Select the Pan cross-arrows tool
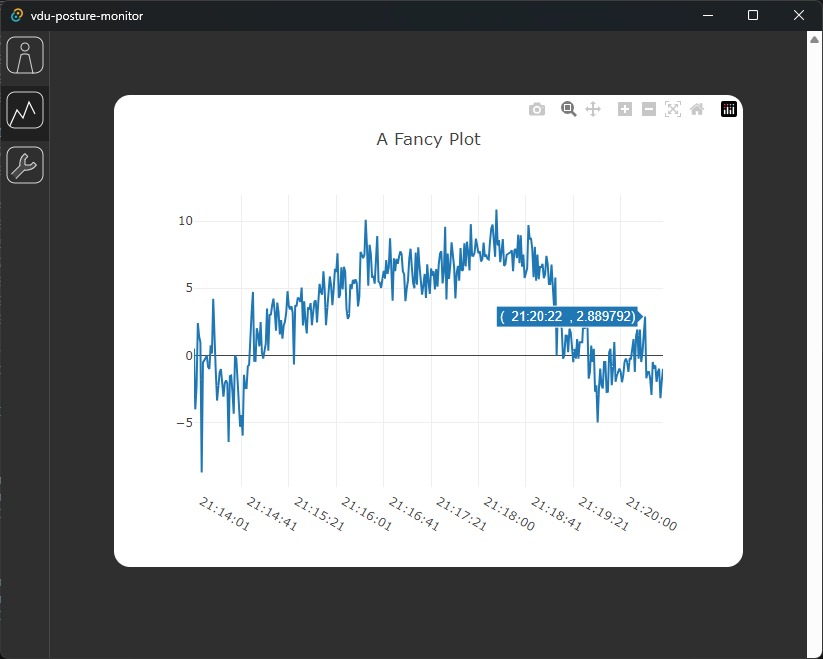Viewport: 823px width, 659px height. (593, 109)
